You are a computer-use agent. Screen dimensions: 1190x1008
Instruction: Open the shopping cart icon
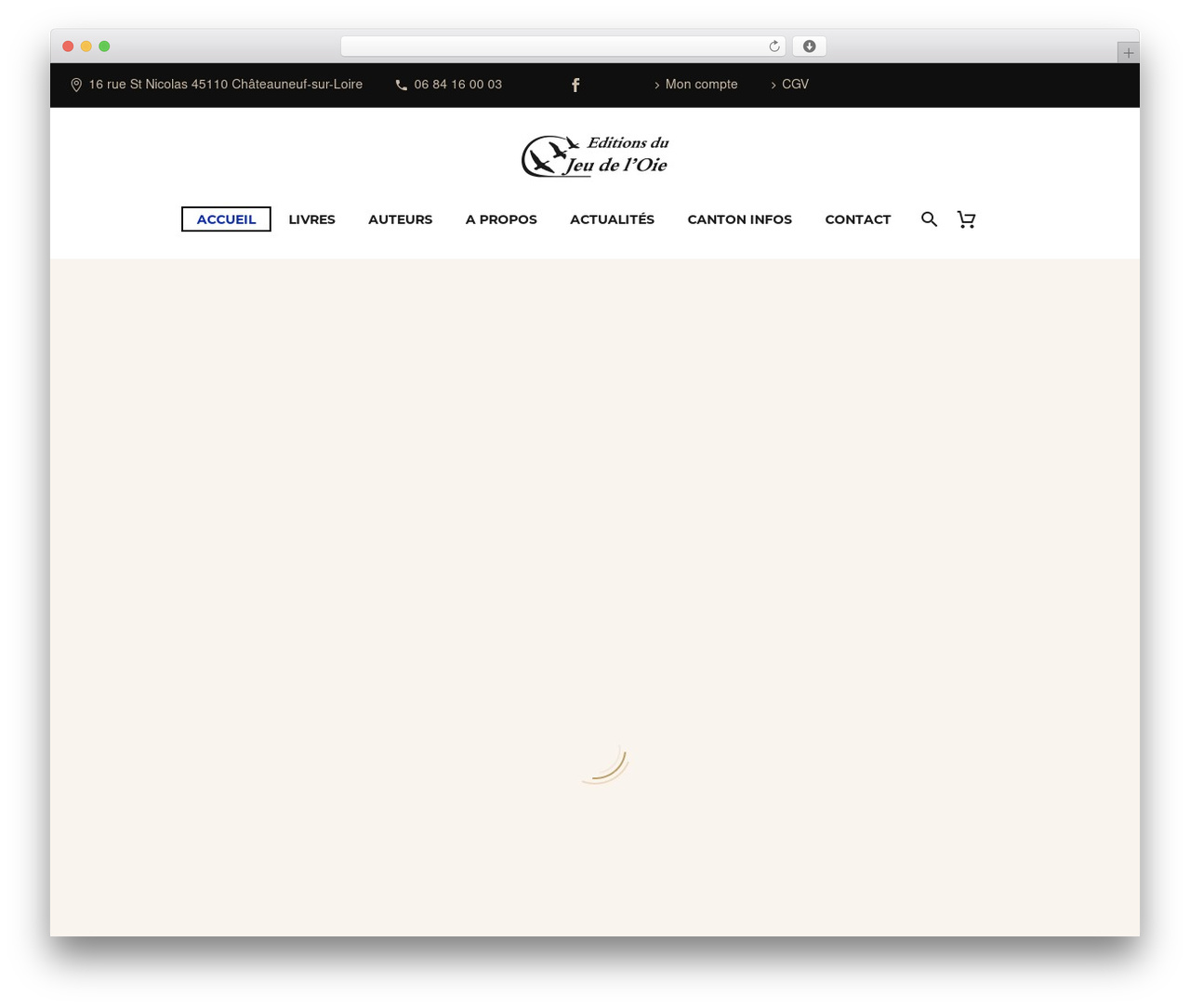tap(967, 219)
